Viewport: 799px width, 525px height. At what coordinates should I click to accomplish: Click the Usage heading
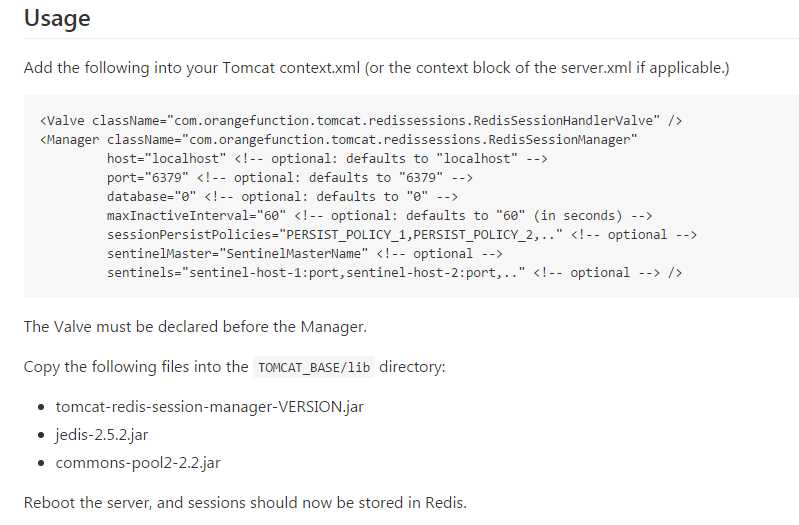click(57, 18)
